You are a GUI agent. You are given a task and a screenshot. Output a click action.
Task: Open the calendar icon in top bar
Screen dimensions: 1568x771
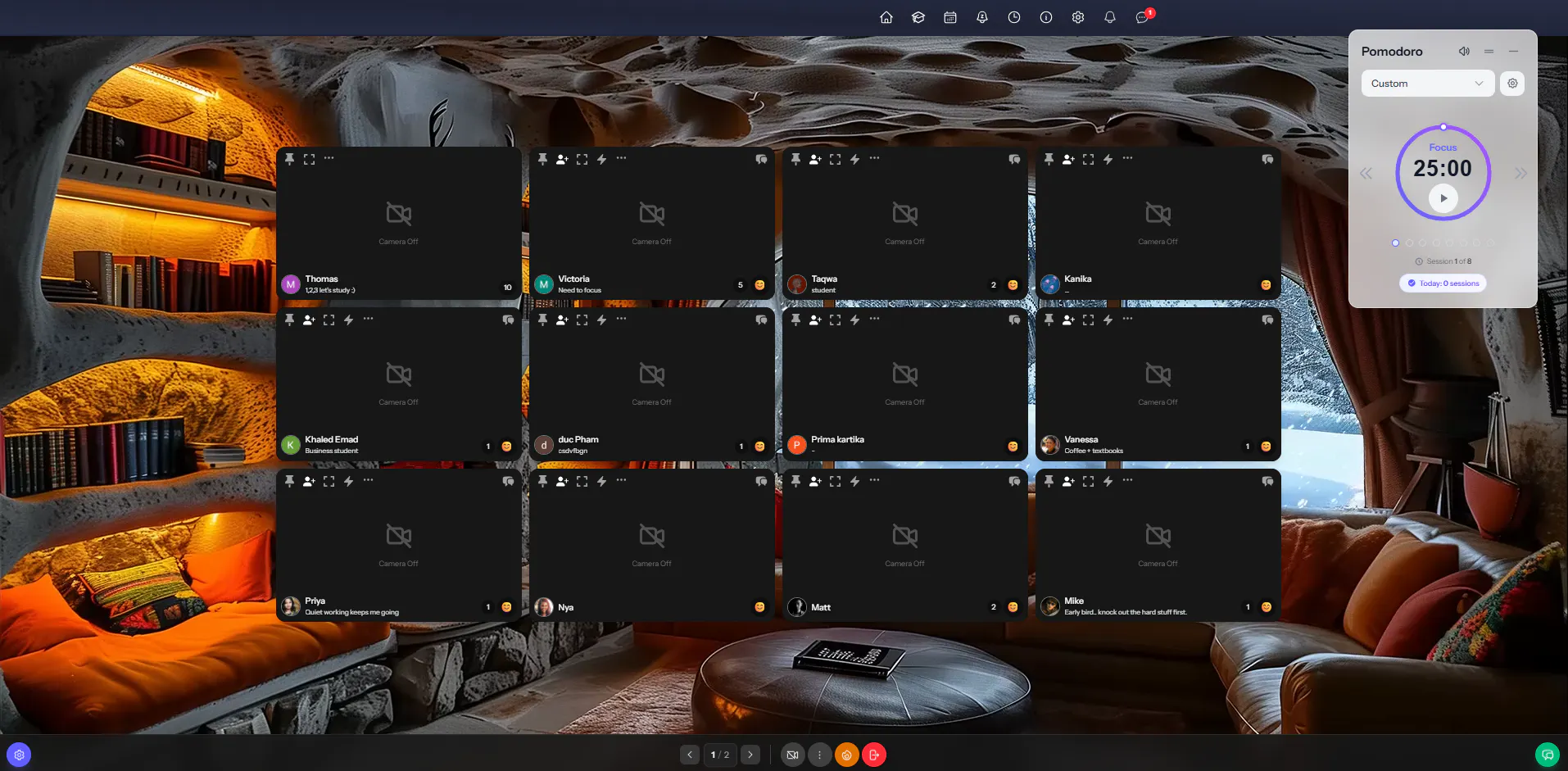pyautogui.click(x=949, y=17)
